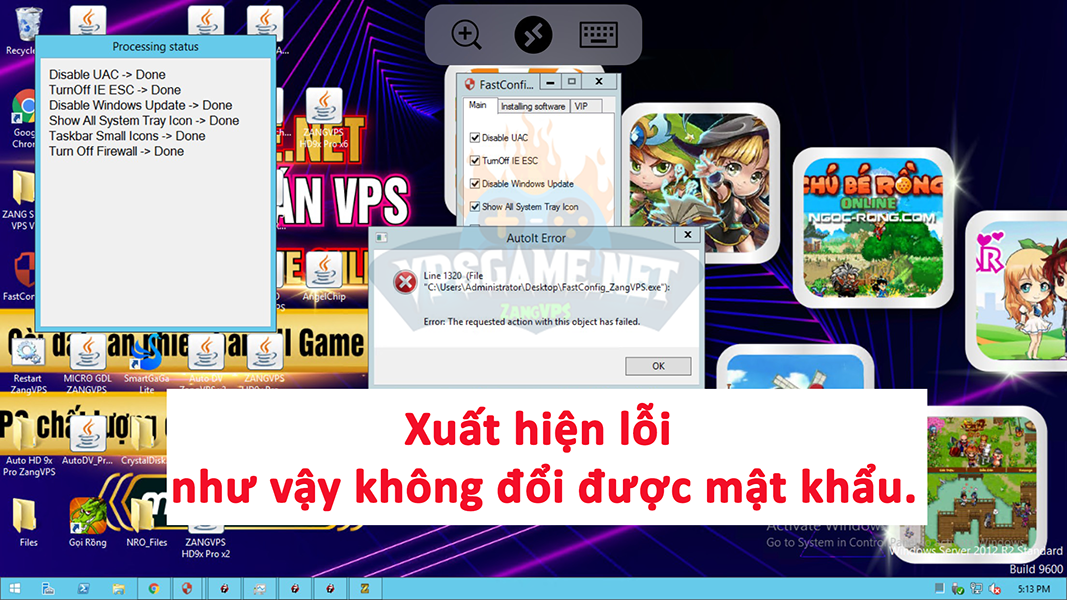This screenshot has height=600, width=1067.
Task: Click the zoom magnifier in the remote toolbar
Action: click(466, 35)
